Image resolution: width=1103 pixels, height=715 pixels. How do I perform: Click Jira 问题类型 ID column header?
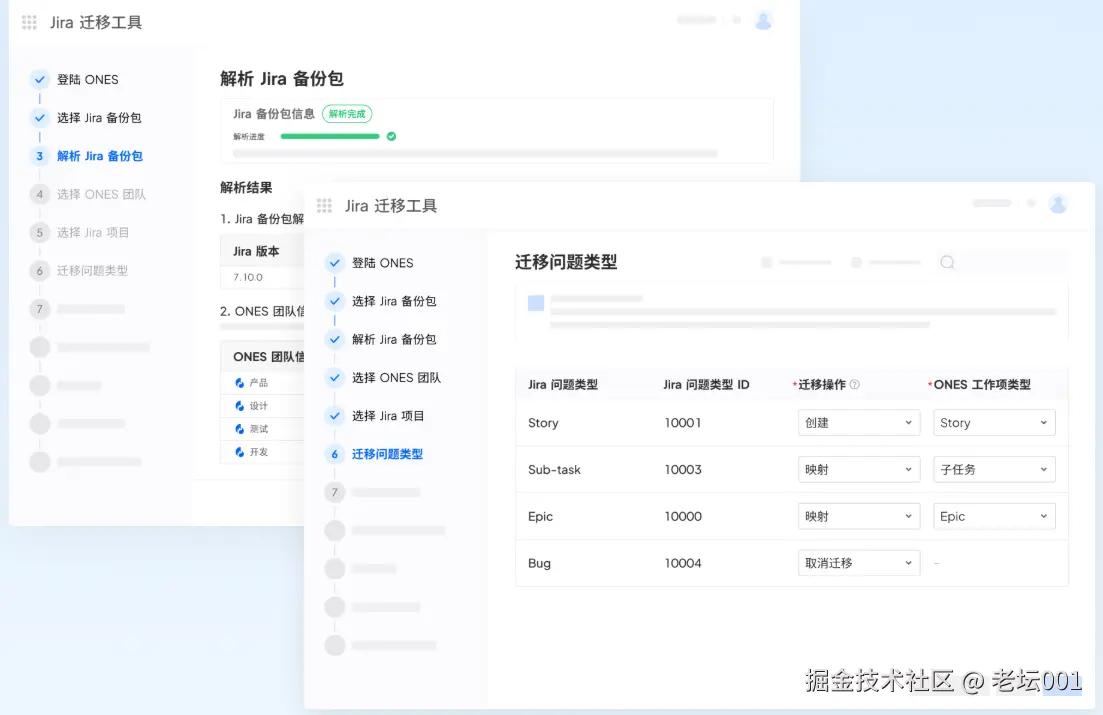click(706, 384)
